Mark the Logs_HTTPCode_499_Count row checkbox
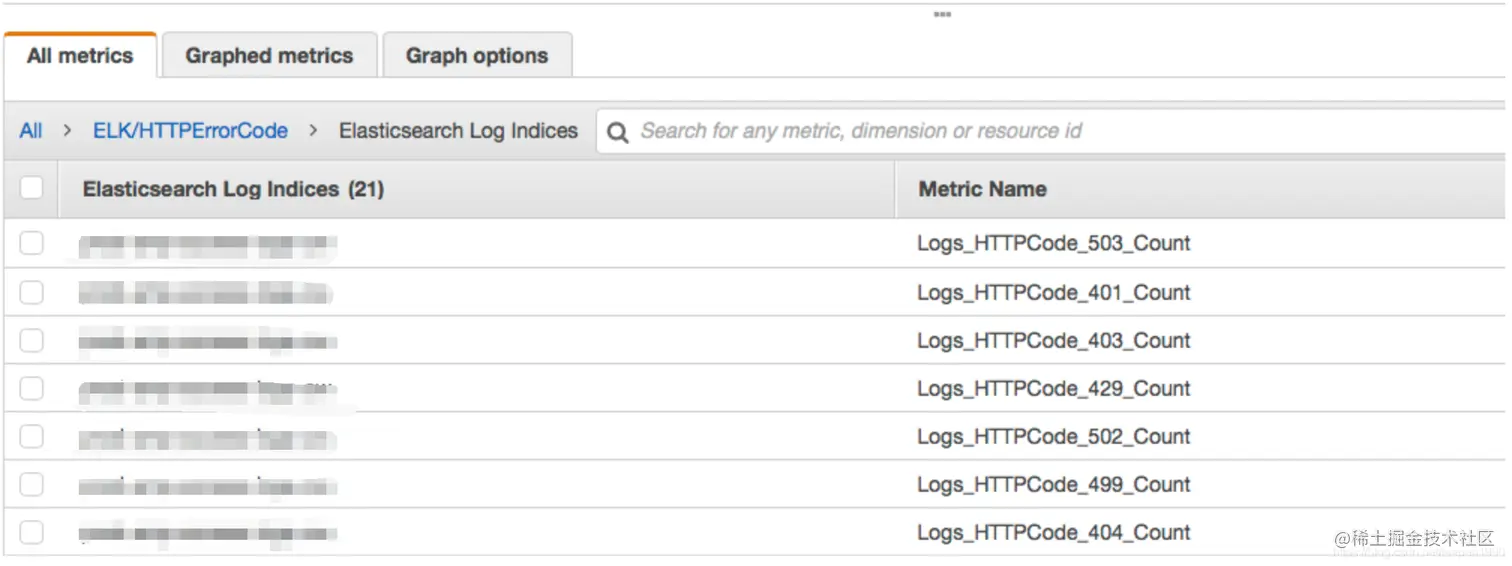Screen dimensions: 1512x566 [32, 484]
